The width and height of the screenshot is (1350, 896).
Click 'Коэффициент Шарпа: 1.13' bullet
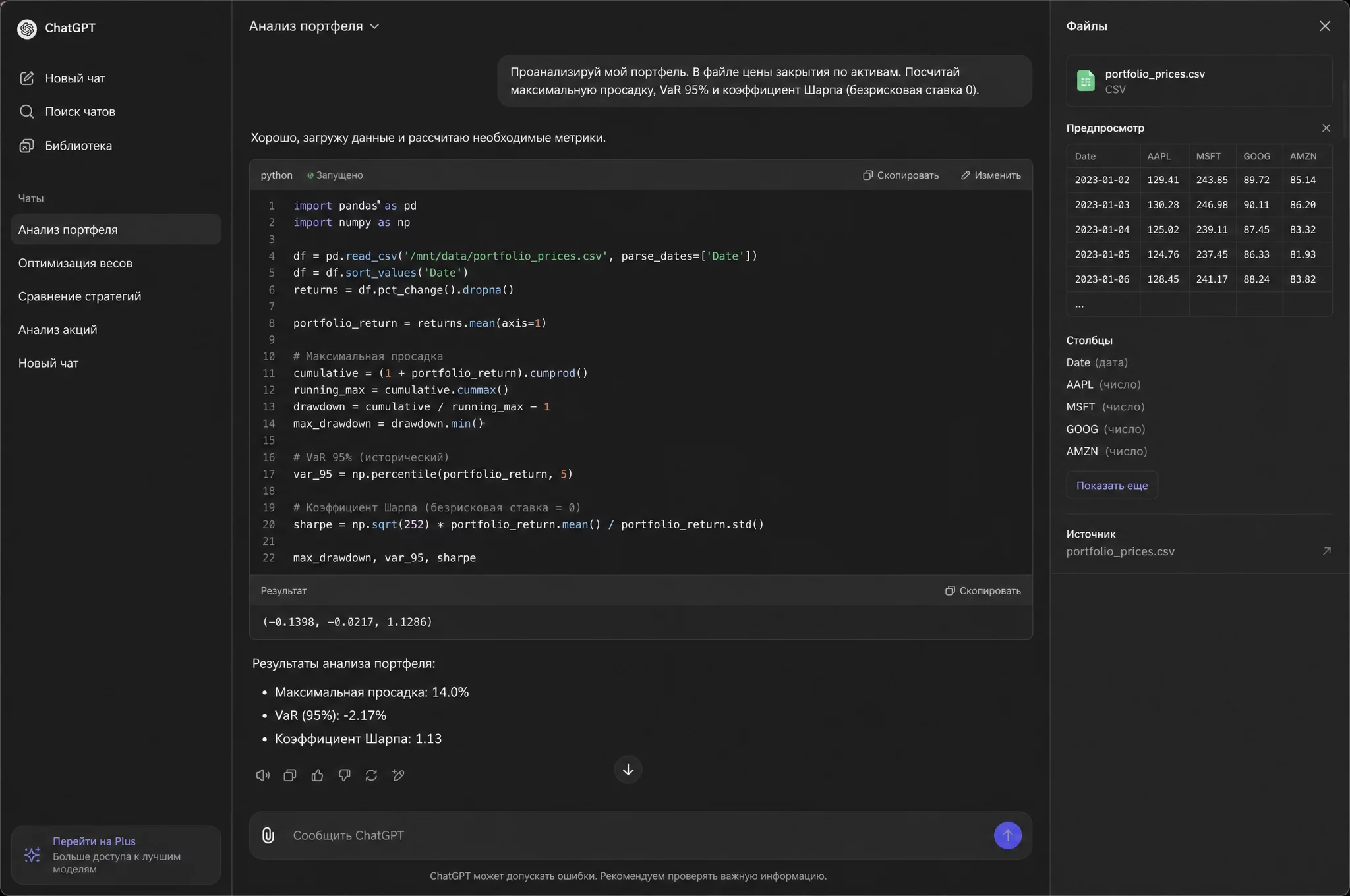click(358, 739)
